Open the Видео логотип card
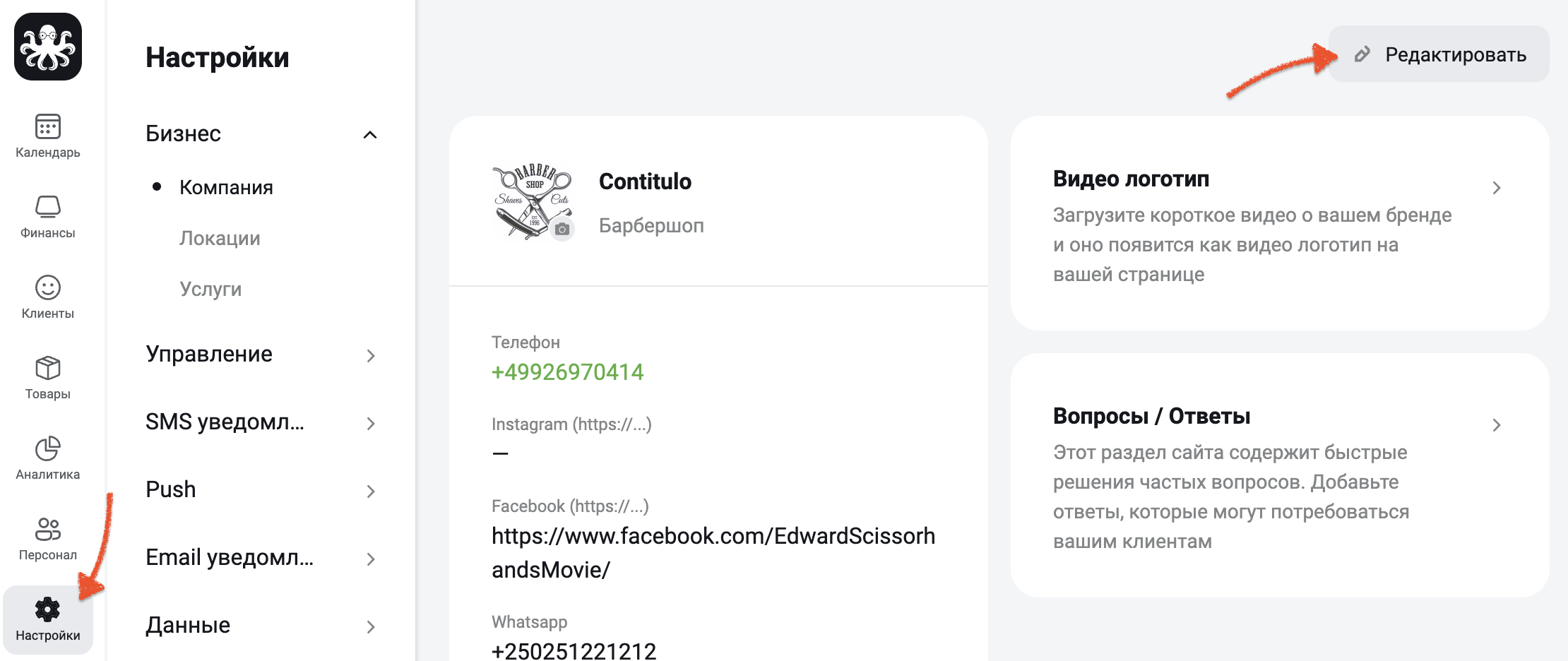1568x661 pixels. pyautogui.click(x=1280, y=223)
